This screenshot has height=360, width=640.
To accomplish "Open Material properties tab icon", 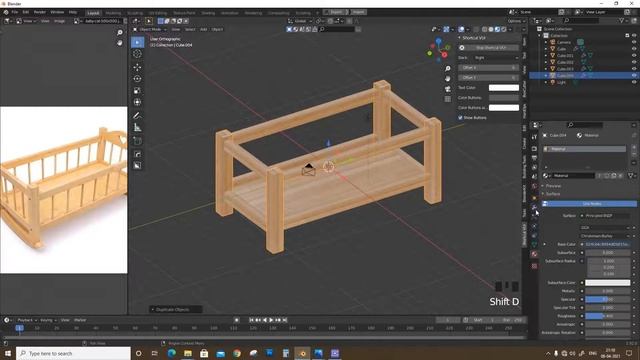I will tap(534, 254).
